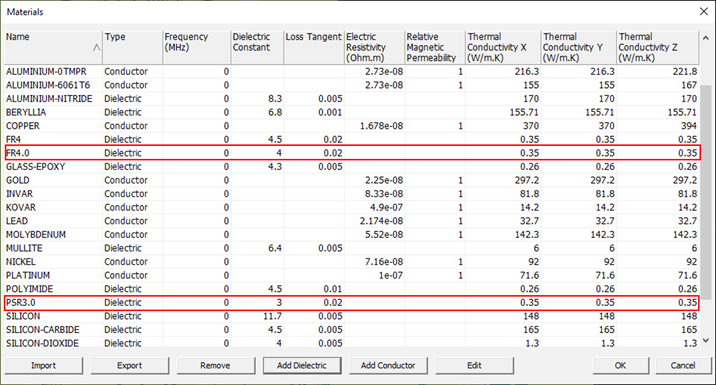The image size is (716, 385).
Task: Remove the selected material
Action: pyautogui.click(x=216, y=365)
